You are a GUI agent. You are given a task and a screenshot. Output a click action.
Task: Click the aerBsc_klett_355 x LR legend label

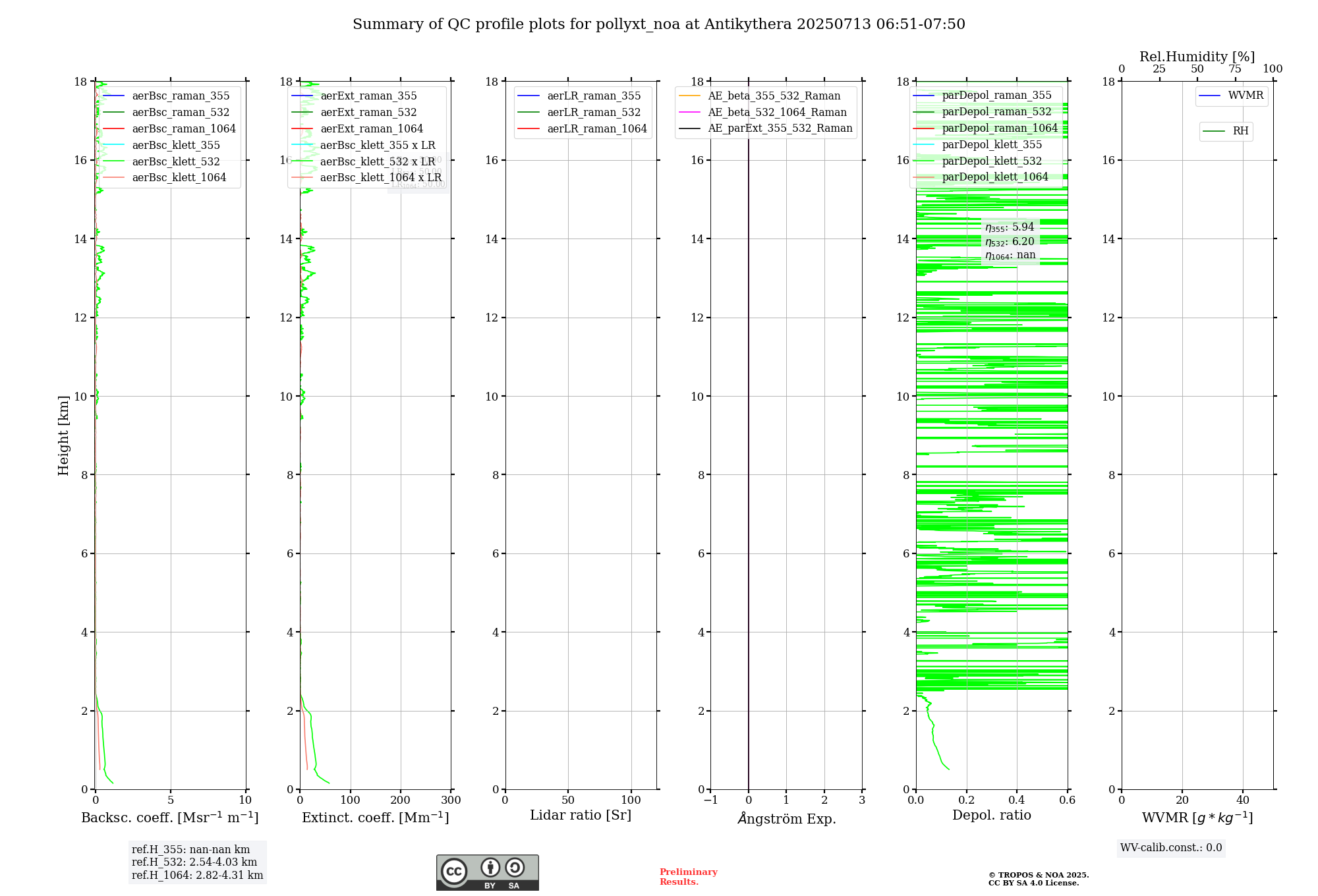(378, 146)
